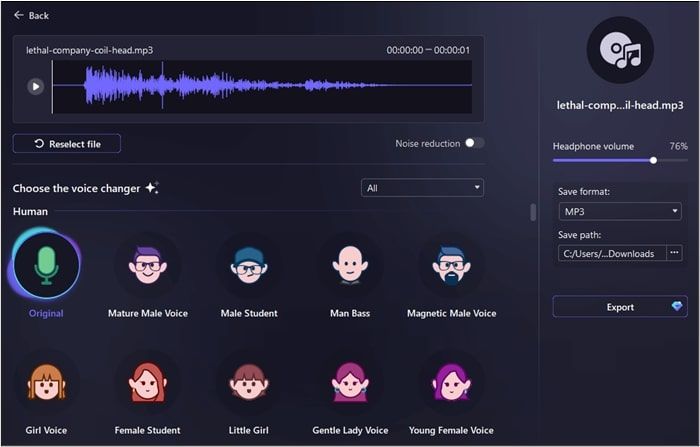
Task: Enable the Noise reduction switch
Action: click(x=474, y=143)
